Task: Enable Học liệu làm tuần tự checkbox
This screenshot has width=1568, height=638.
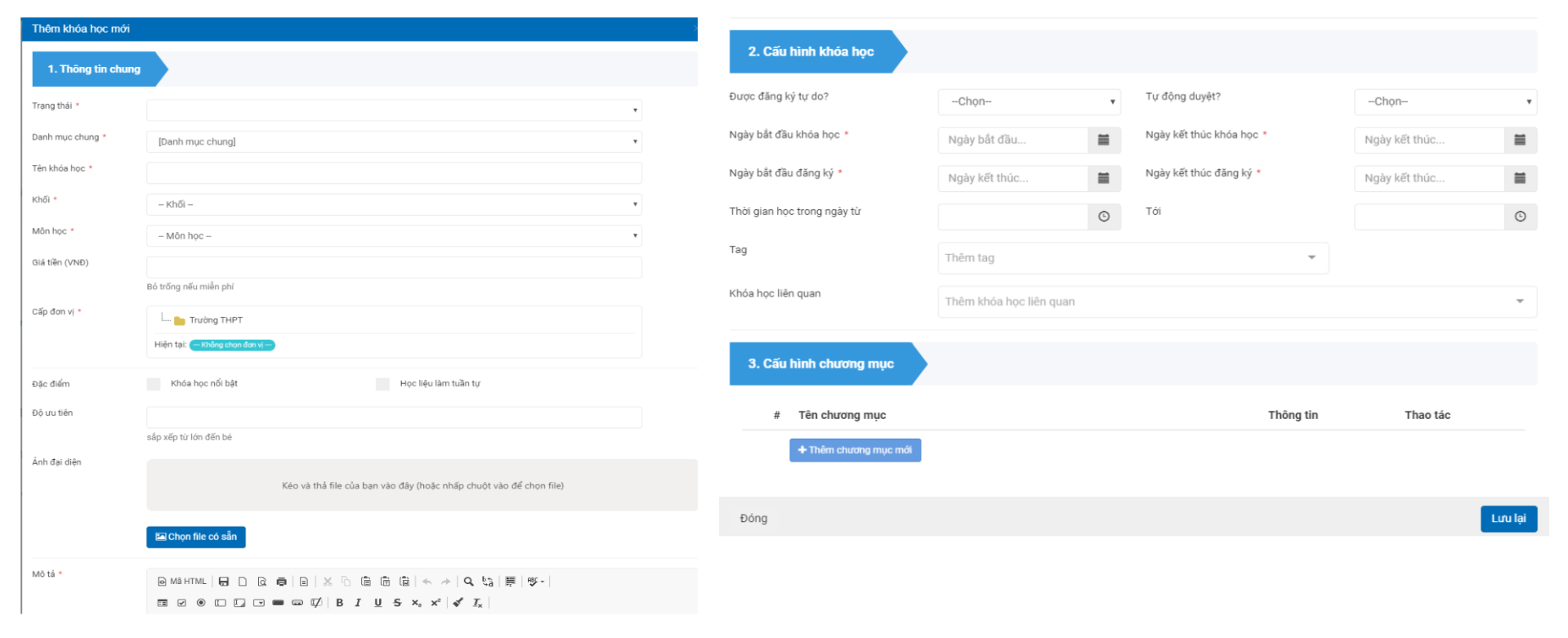Action: tap(382, 384)
